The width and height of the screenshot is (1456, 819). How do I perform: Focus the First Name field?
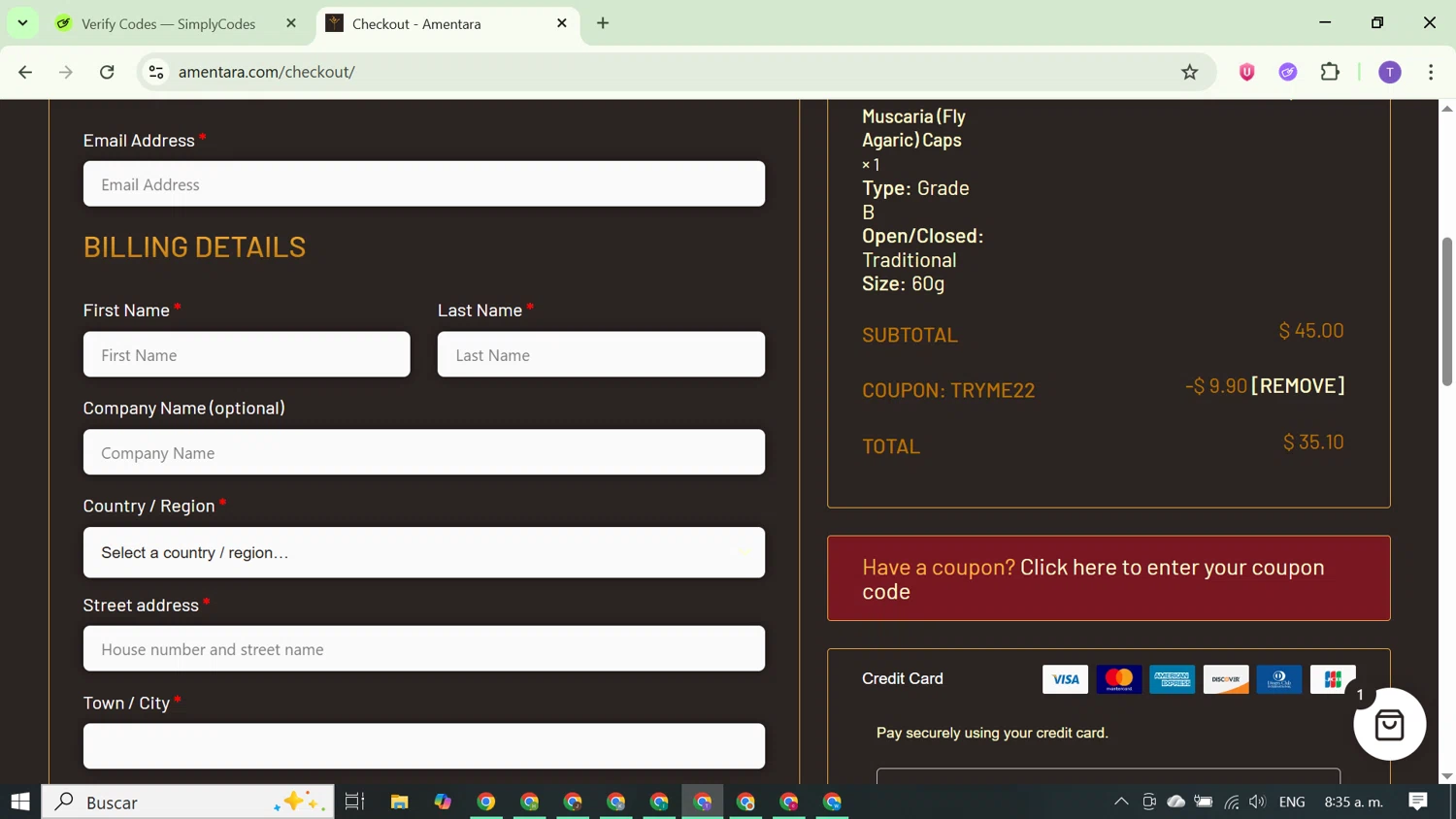[x=247, y=355]
